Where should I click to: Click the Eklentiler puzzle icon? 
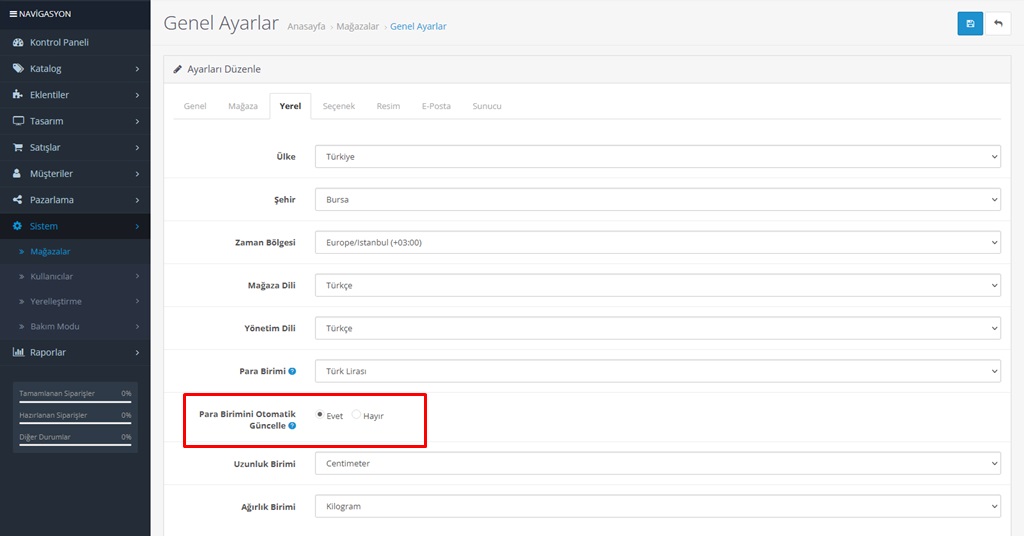click(x=18, y=95)
